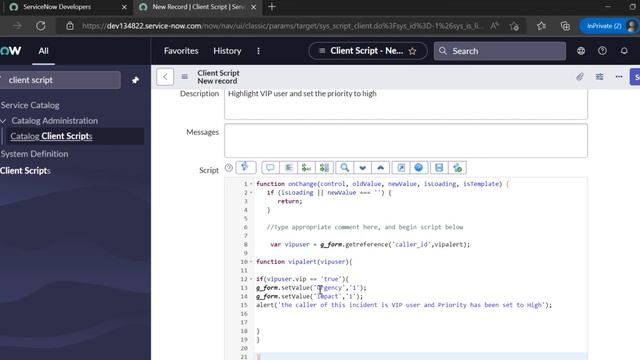Switch to ServiceNow Developers browser tab
The width and height of the screenshot is (640, 360).
57,7
